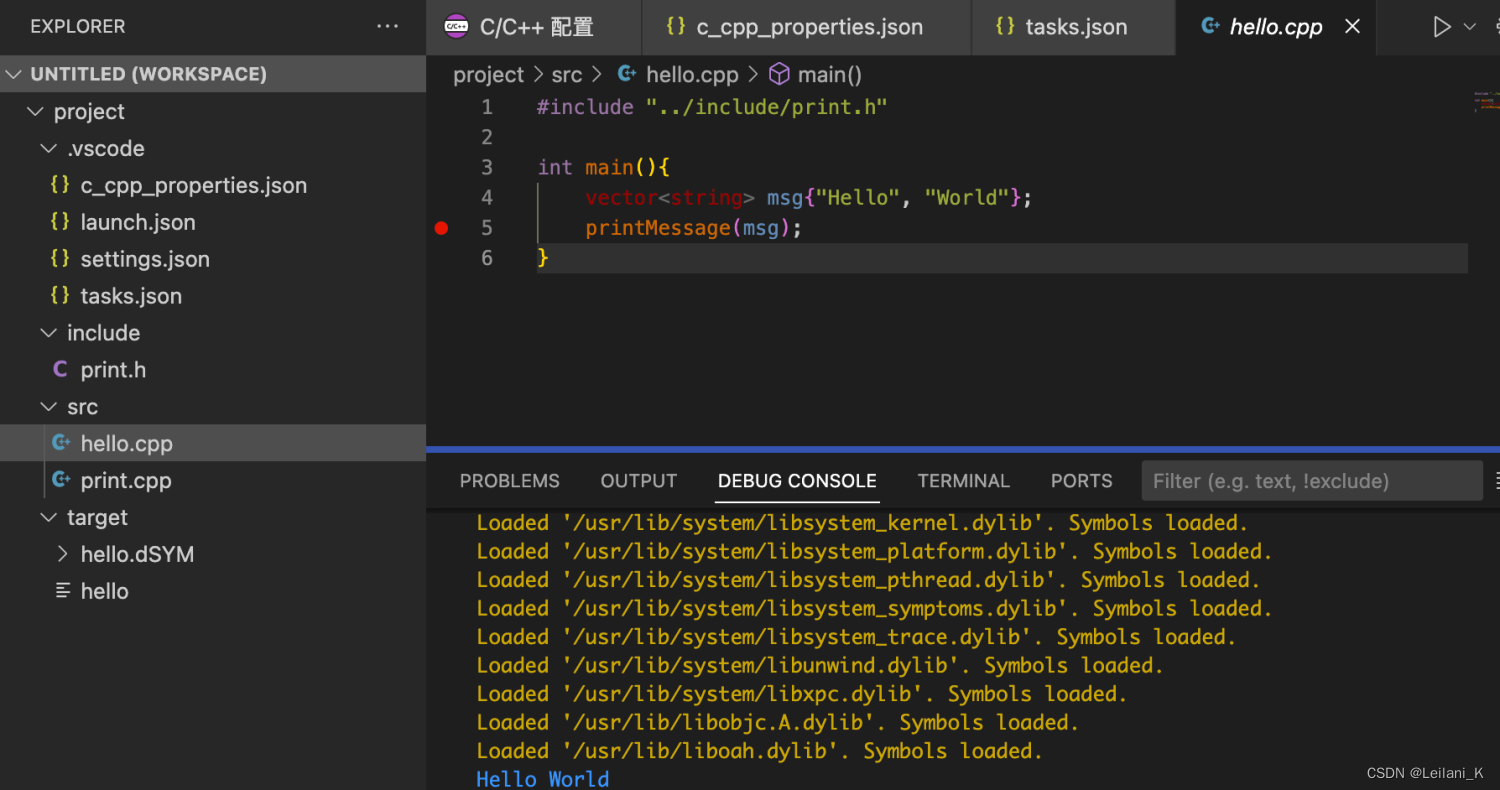Click the file icon beside hello in target
Image resolution: width=1500 pixels, height=790 pixels.
62,591
